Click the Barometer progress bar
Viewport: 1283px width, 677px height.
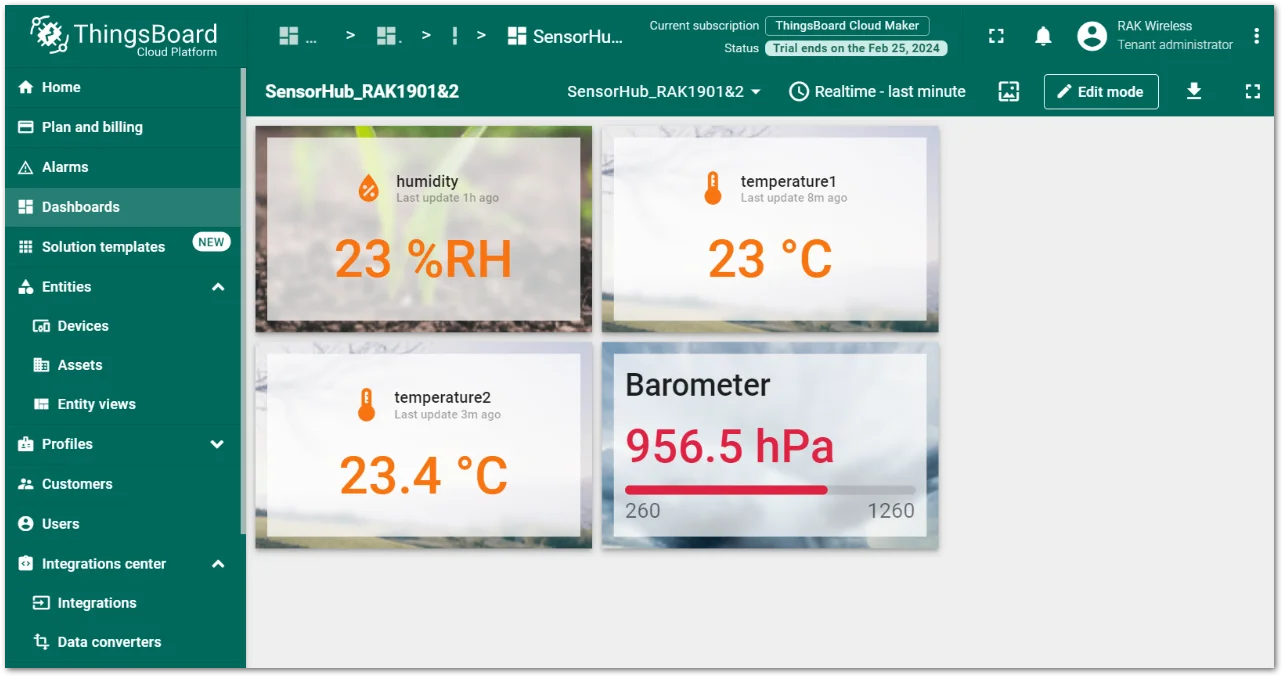(x=770, y=490)
